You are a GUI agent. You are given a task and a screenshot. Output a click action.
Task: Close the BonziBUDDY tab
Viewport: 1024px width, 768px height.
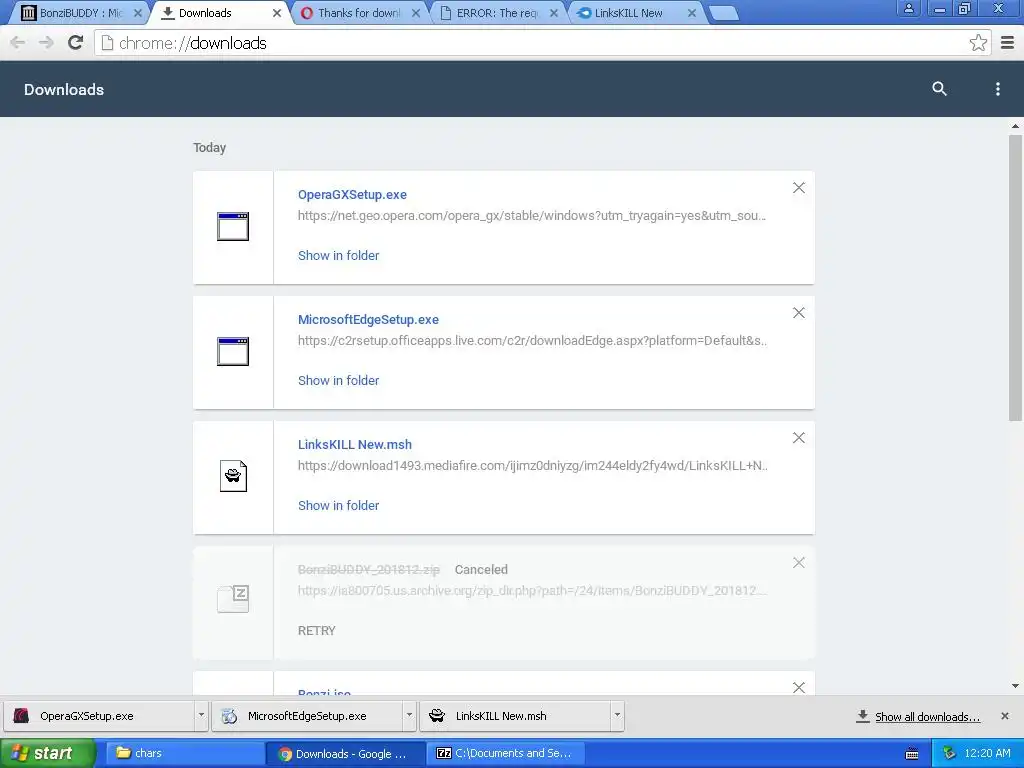point(138,13)
